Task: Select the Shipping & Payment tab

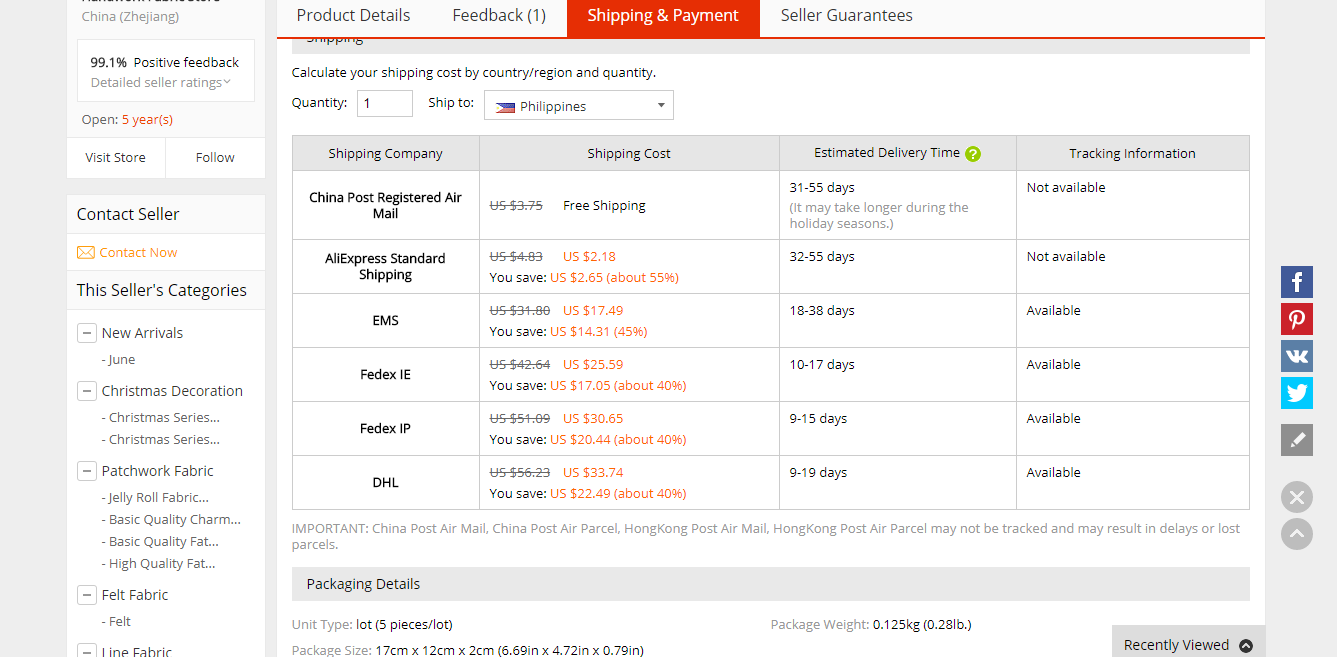Action: point(663,16)
